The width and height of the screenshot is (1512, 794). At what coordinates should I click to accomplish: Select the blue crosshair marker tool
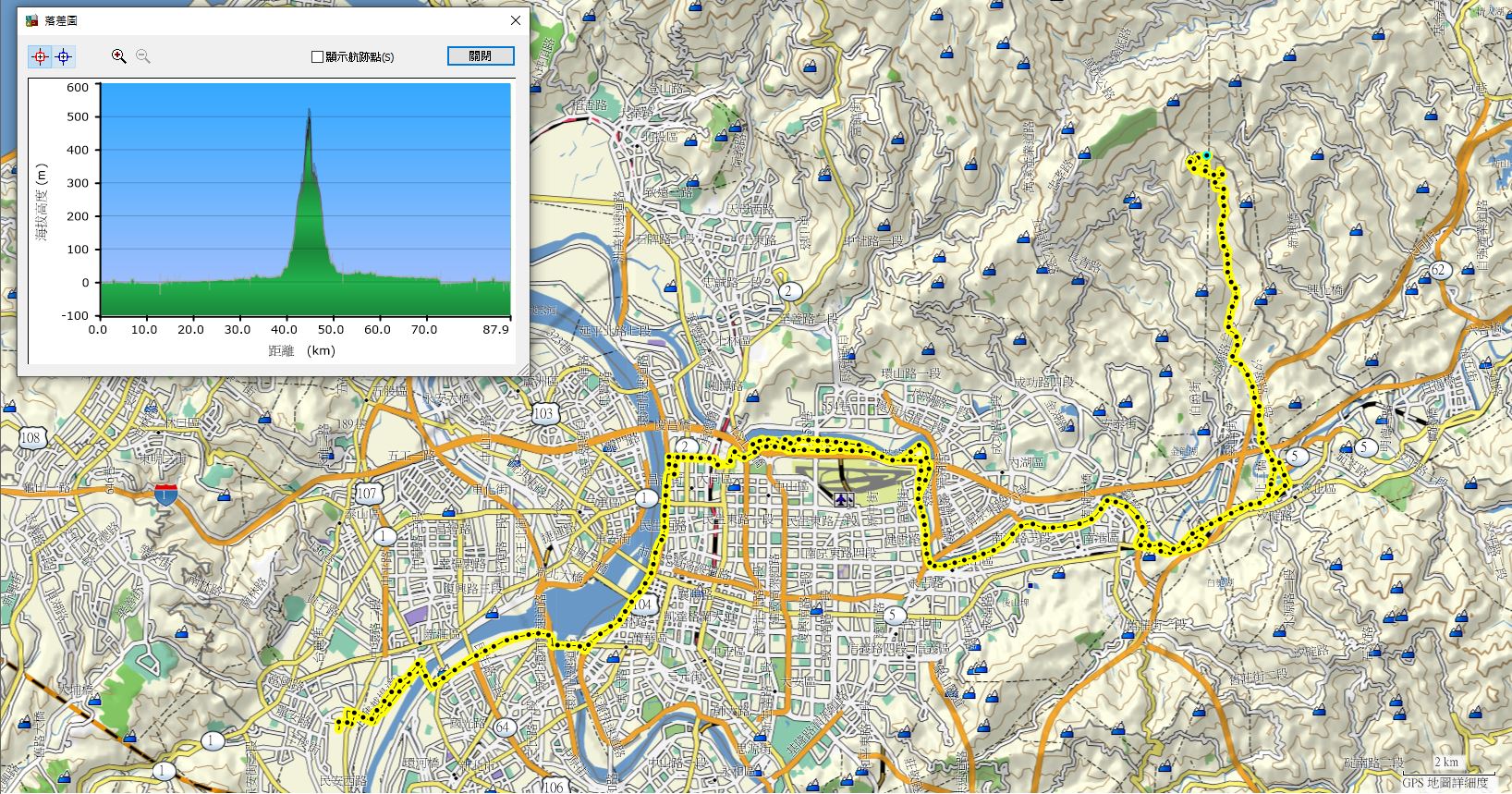tap(63, 56)
